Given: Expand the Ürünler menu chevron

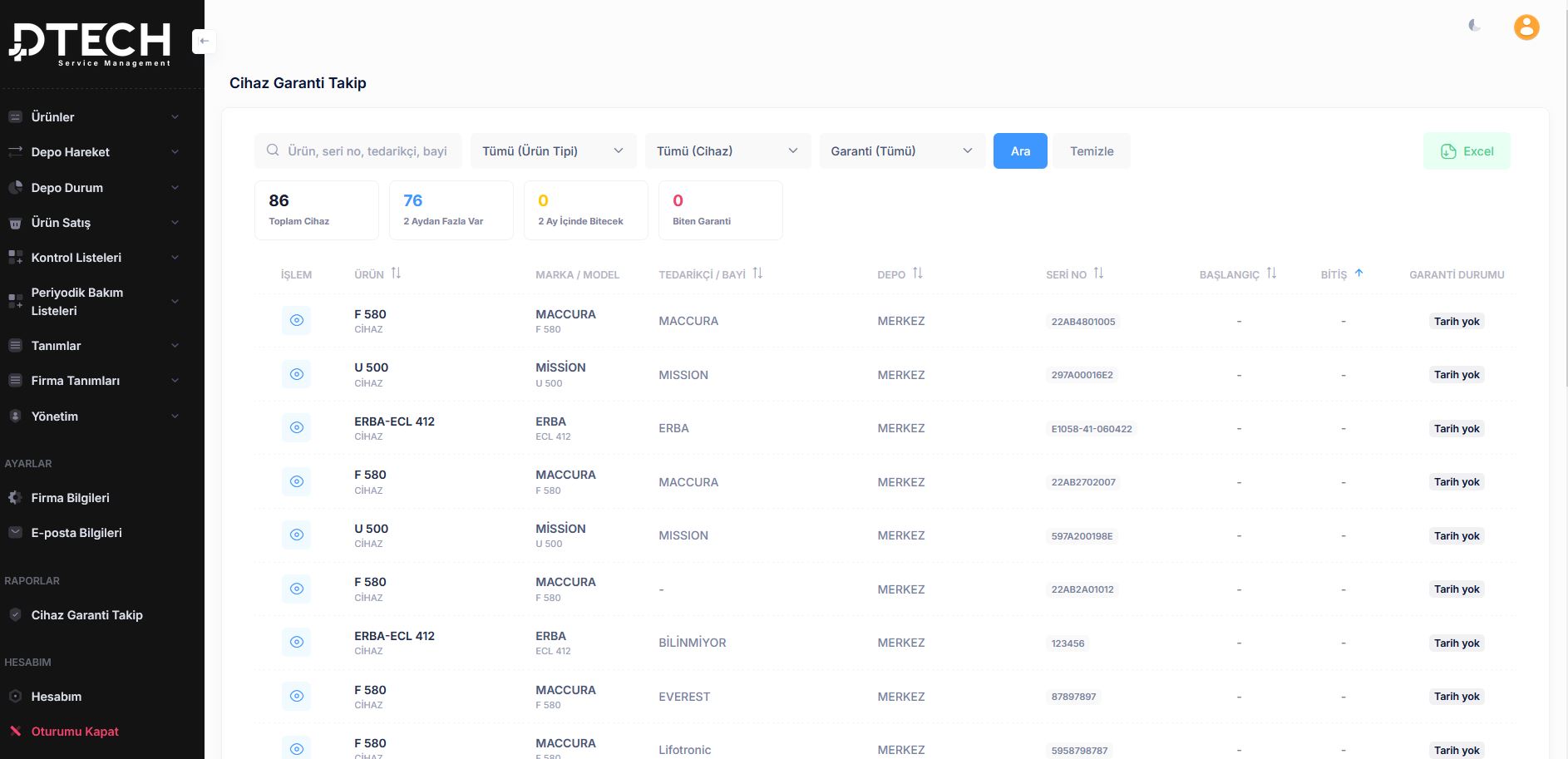Looking at the screenshot, I should click(x=175, y=117).
